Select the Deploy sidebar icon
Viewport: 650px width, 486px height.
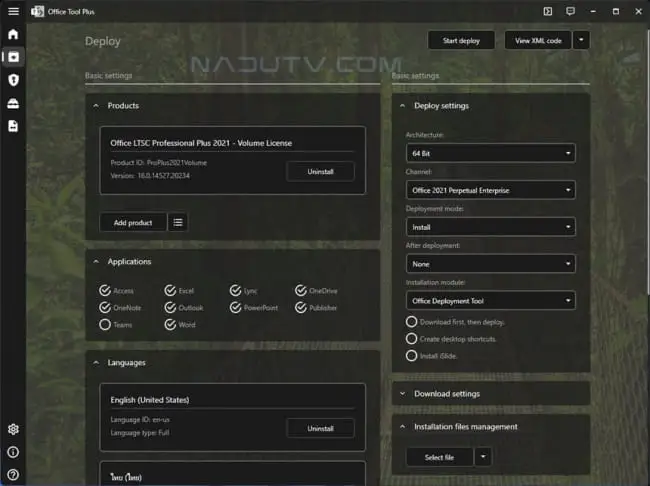(13, 57)
